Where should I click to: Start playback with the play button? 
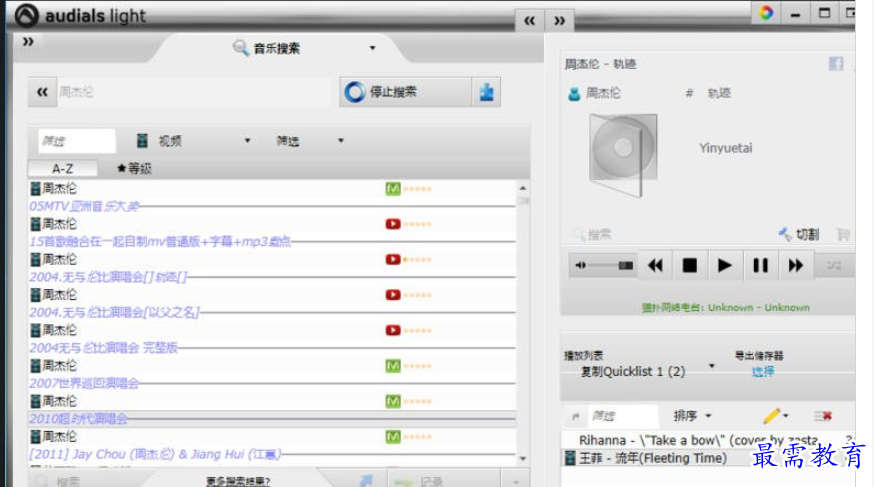724,265
